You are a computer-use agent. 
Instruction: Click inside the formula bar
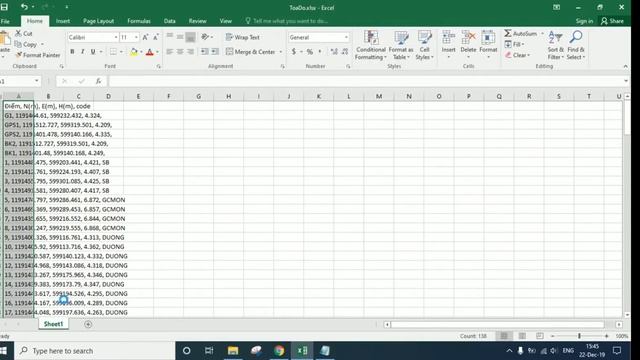(x=365, y=81)
